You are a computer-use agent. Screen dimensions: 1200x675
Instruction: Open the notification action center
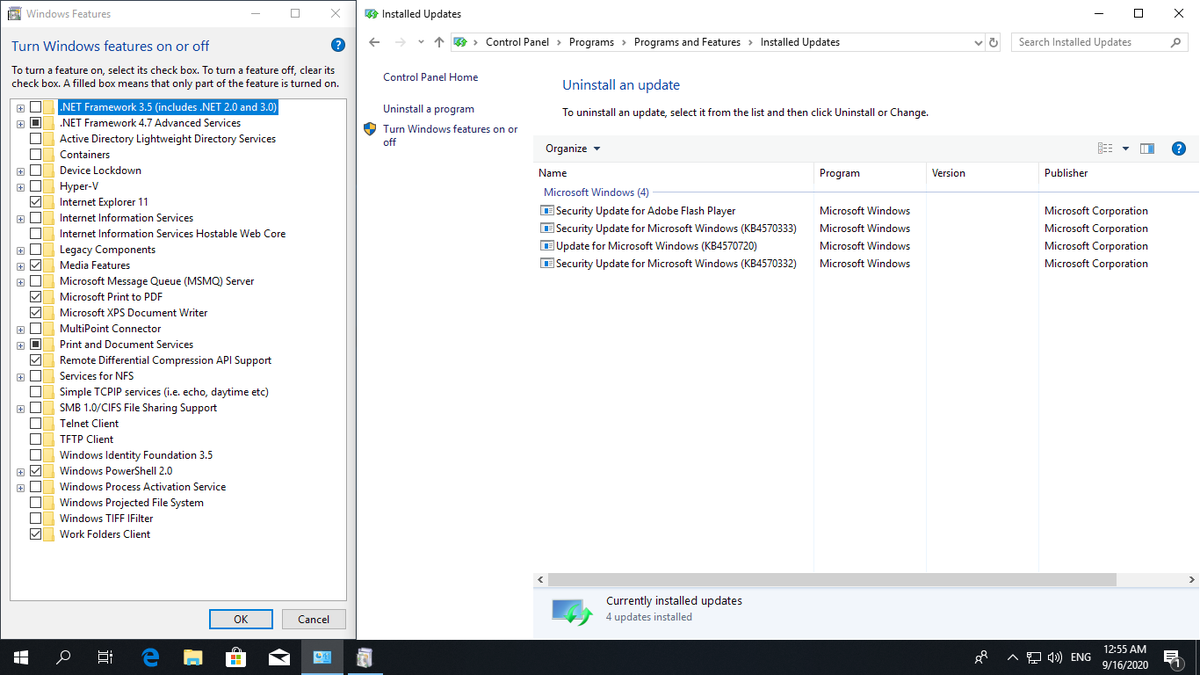point(1173,657)
